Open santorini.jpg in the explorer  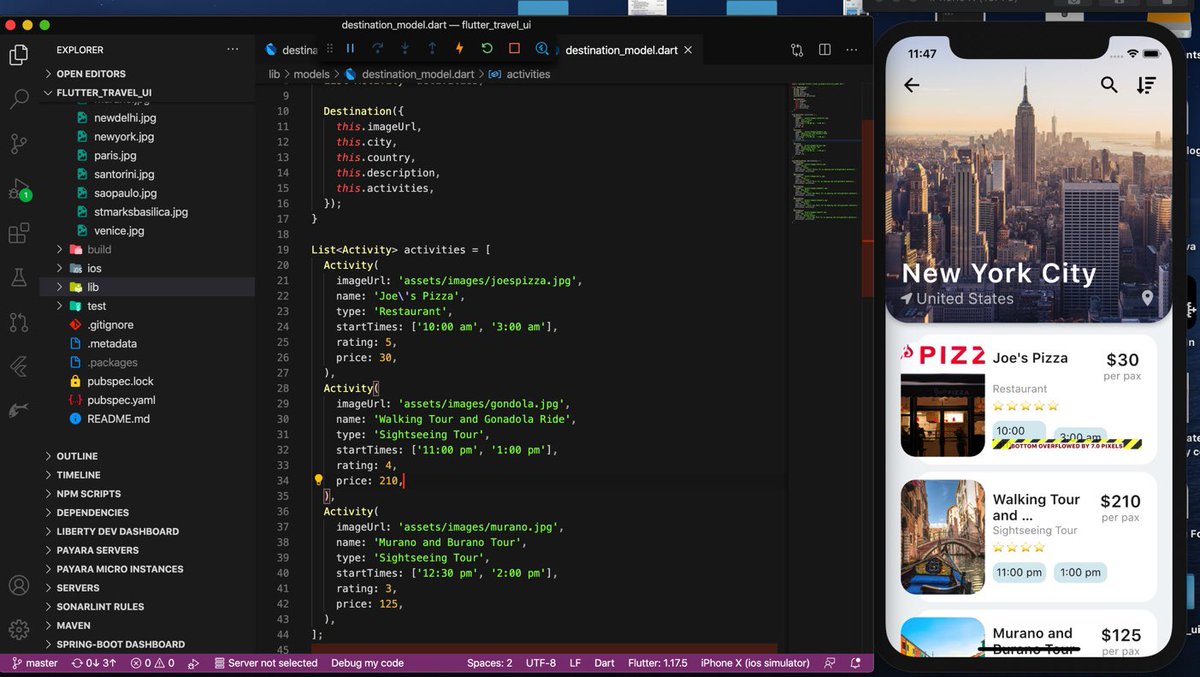(125, 174)
